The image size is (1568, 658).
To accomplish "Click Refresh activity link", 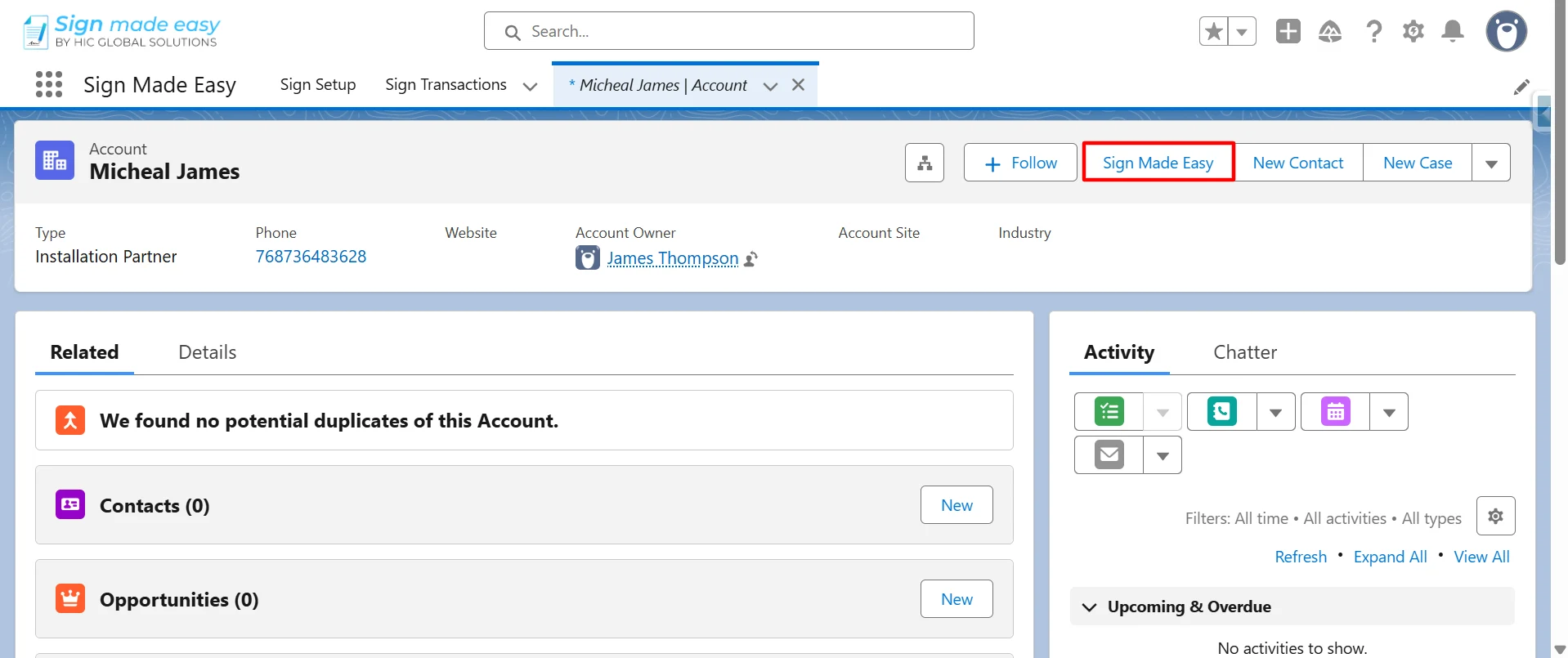I will (1301, 557).
